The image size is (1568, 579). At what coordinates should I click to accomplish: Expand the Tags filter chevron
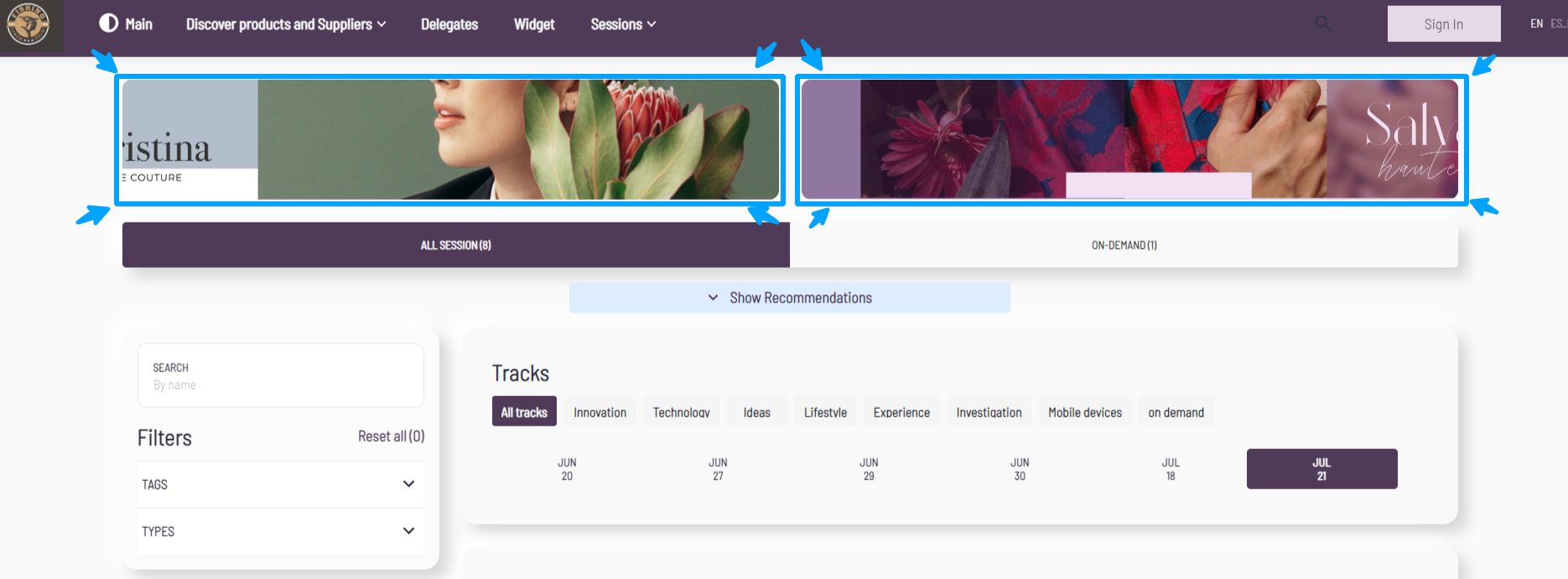pyautogui.click(x=408, y=484)
